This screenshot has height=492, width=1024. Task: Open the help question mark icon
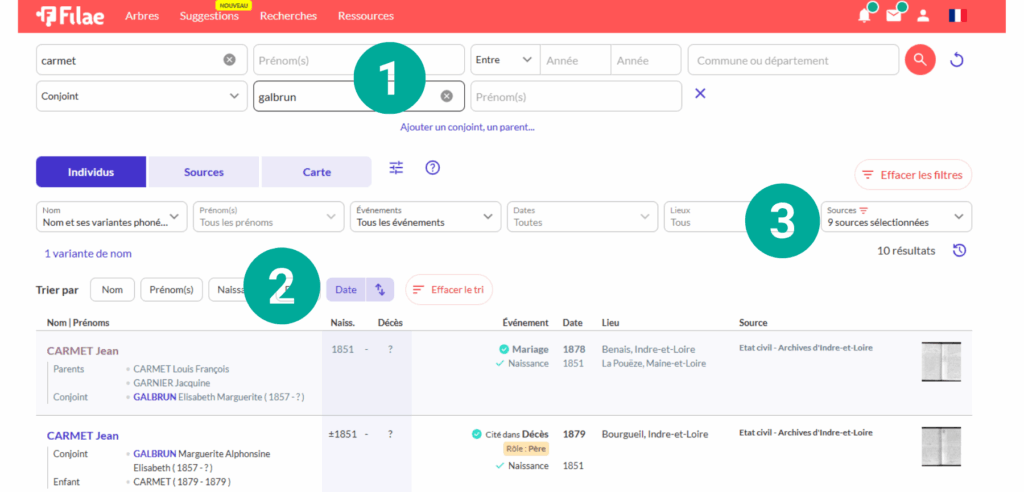(x=433, y=168)
